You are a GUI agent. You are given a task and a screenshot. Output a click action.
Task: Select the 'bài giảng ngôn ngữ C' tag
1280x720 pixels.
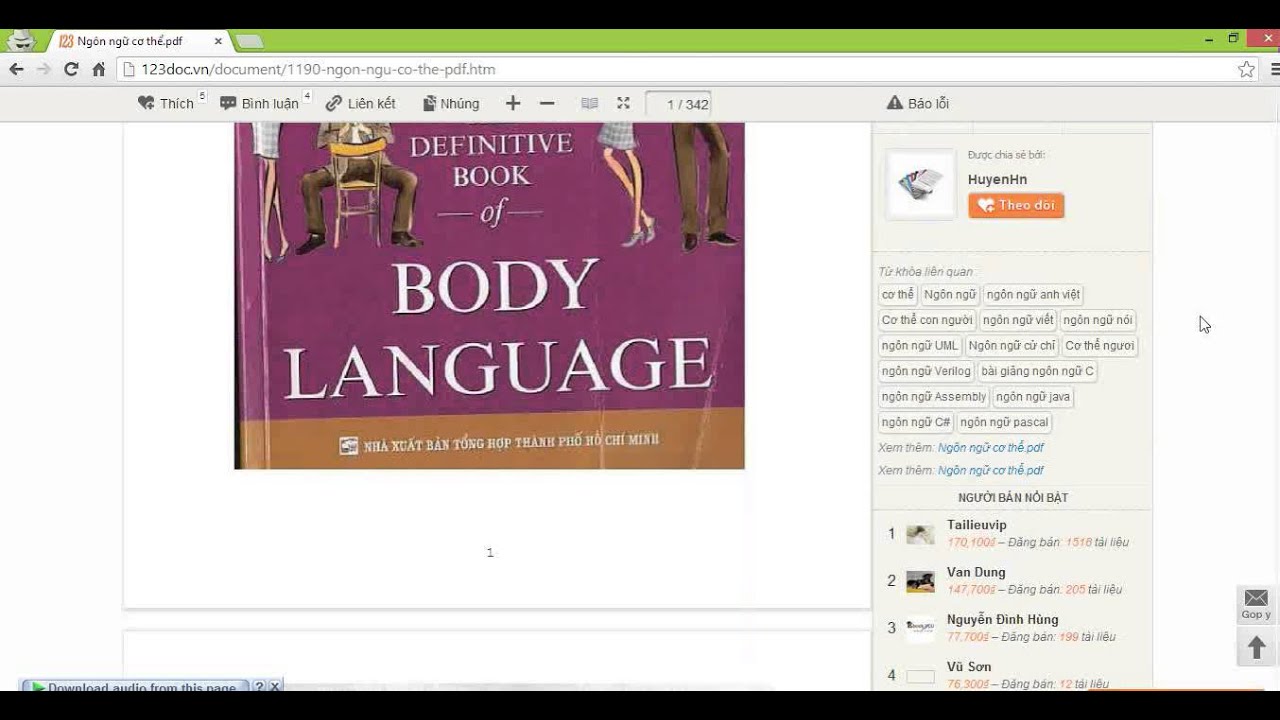click(1037, 371)
